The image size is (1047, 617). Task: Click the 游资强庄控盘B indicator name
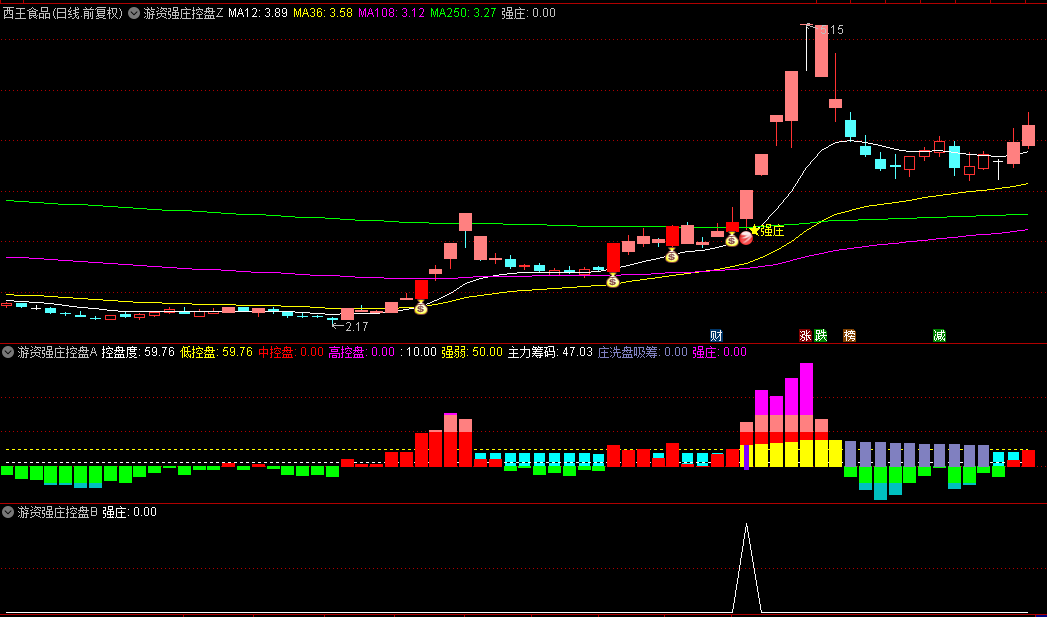click(x=57, y=512)
